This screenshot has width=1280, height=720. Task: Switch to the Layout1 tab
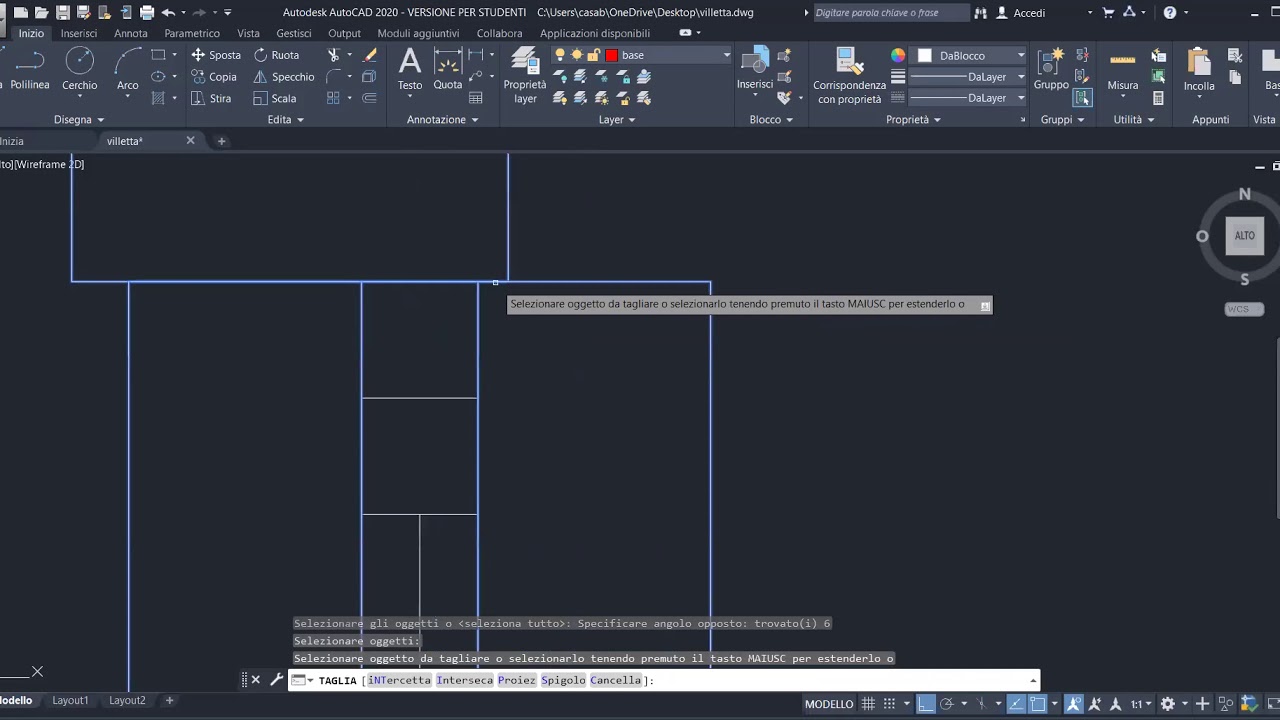(x=70, y=700)
